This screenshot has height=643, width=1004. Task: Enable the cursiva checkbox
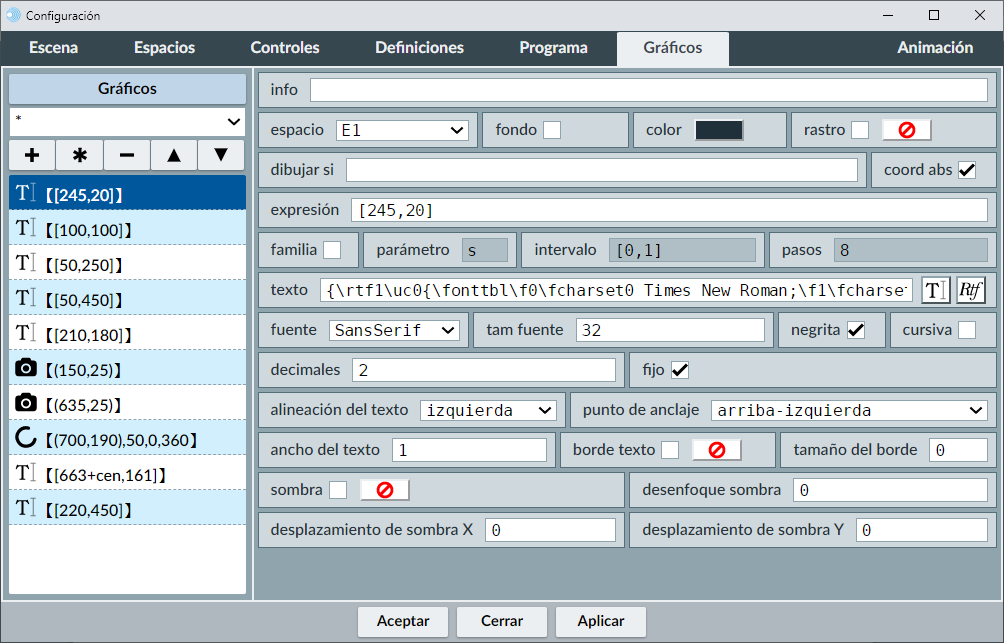click(x=967, y=330)
